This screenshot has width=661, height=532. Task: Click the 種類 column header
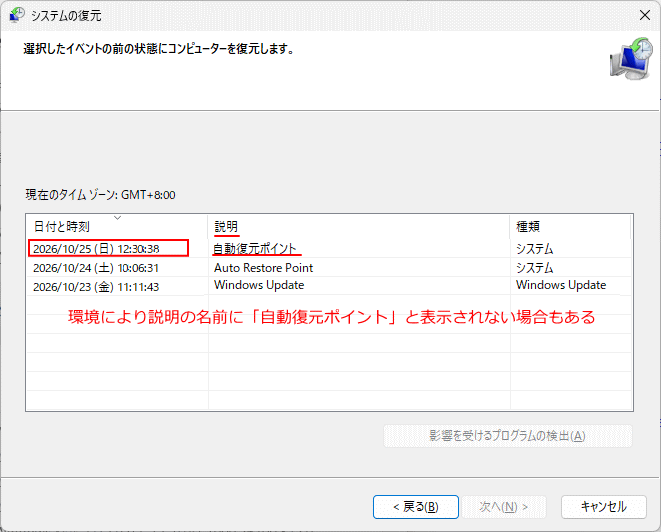pyautogui.click(x=570, y=226)
